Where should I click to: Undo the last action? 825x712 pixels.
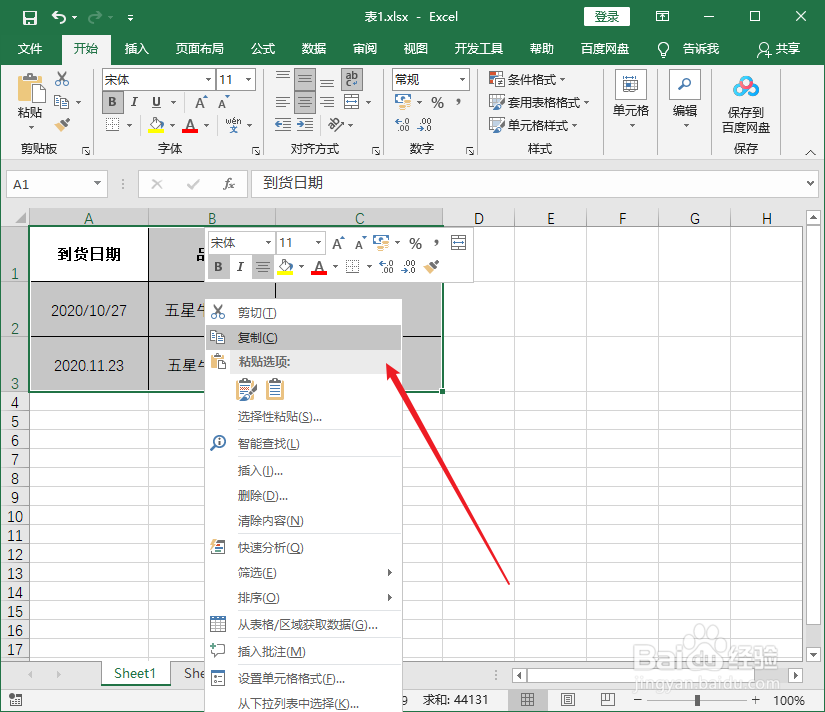coord(58,17)
